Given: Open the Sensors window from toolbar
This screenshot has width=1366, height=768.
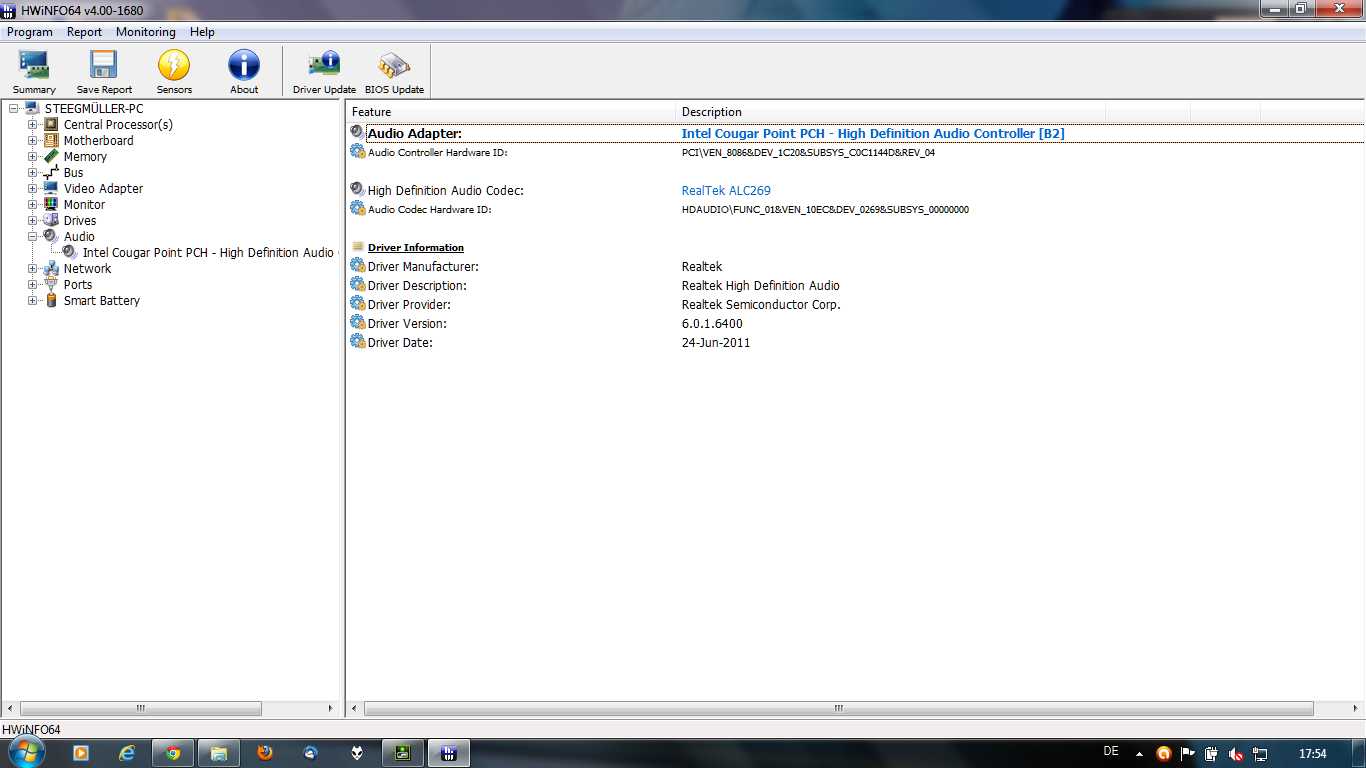Looking at the screenshot, I should [x=174, y=72].
